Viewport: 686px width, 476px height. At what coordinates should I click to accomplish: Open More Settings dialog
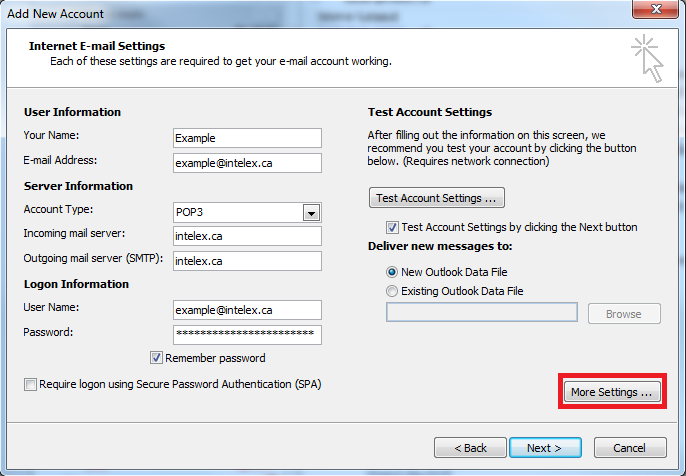click(x=612, y=392)
